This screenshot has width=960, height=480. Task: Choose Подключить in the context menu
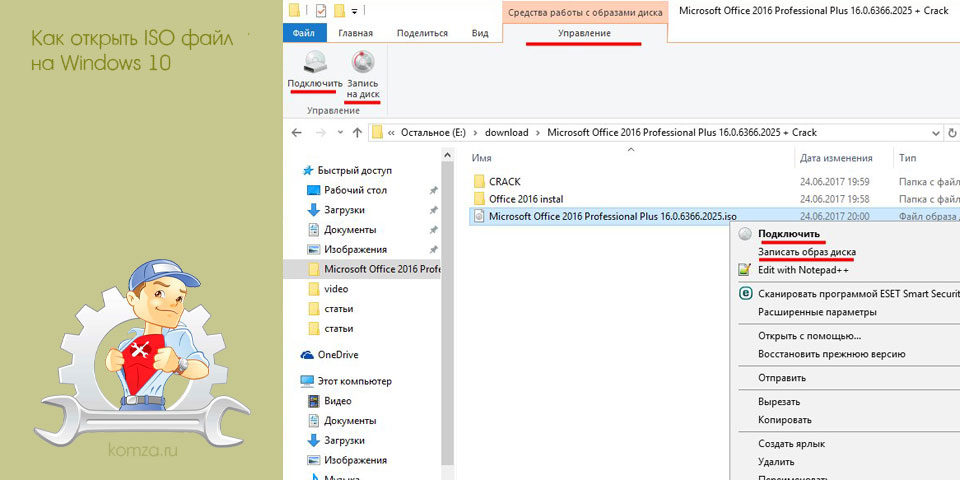(789, 234)
